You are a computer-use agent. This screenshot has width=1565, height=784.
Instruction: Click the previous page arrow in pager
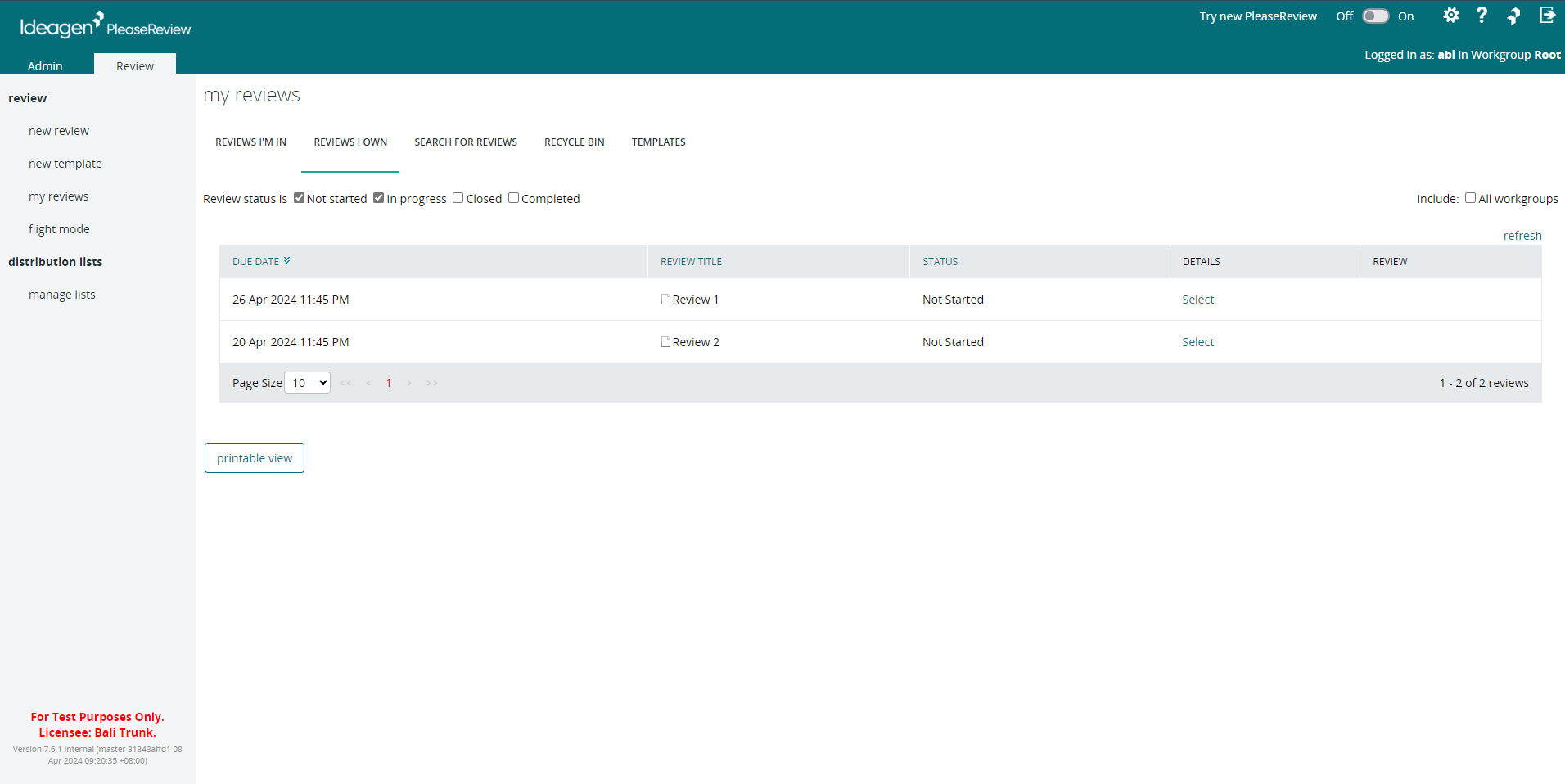[x=369, y=383]
